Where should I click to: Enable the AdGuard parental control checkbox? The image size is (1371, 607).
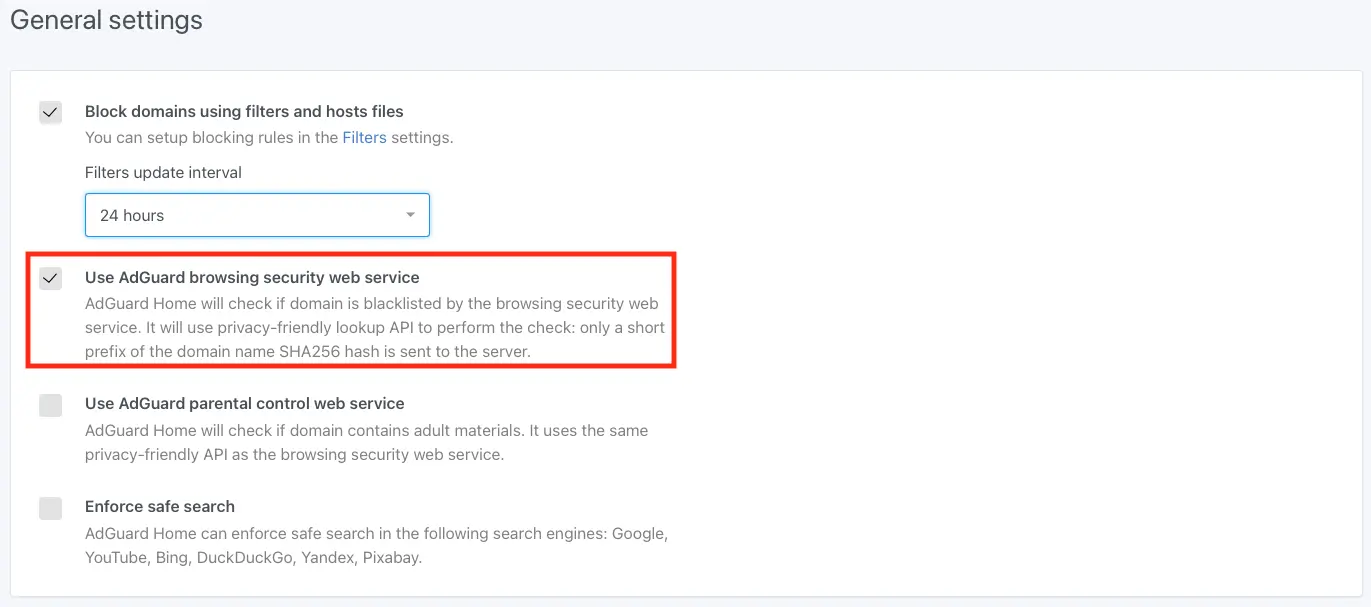50,405
